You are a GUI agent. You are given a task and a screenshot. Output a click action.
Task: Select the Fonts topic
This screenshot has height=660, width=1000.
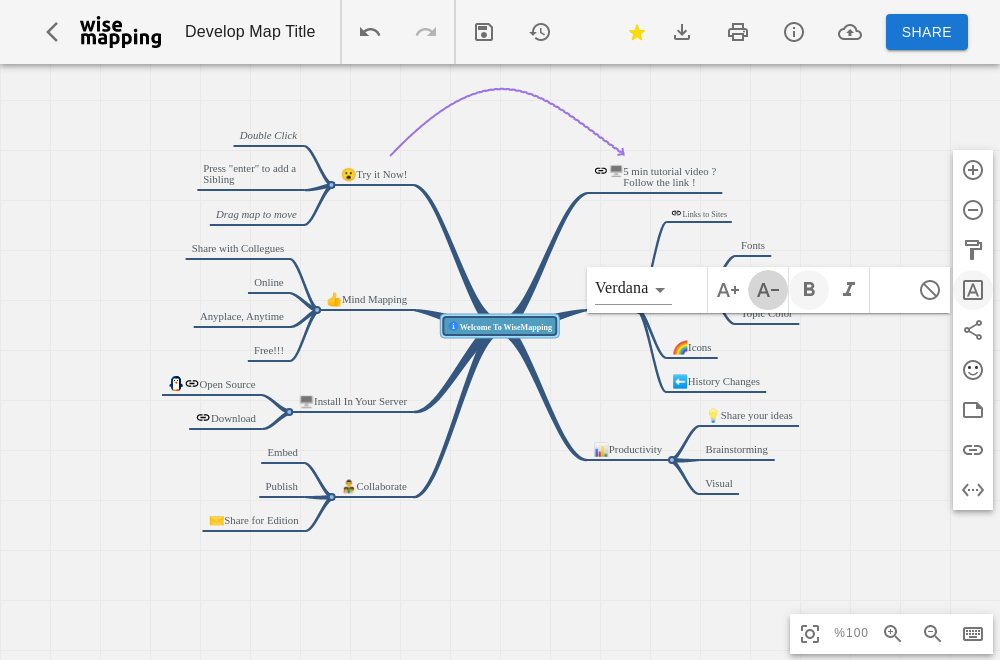point(753,246)
